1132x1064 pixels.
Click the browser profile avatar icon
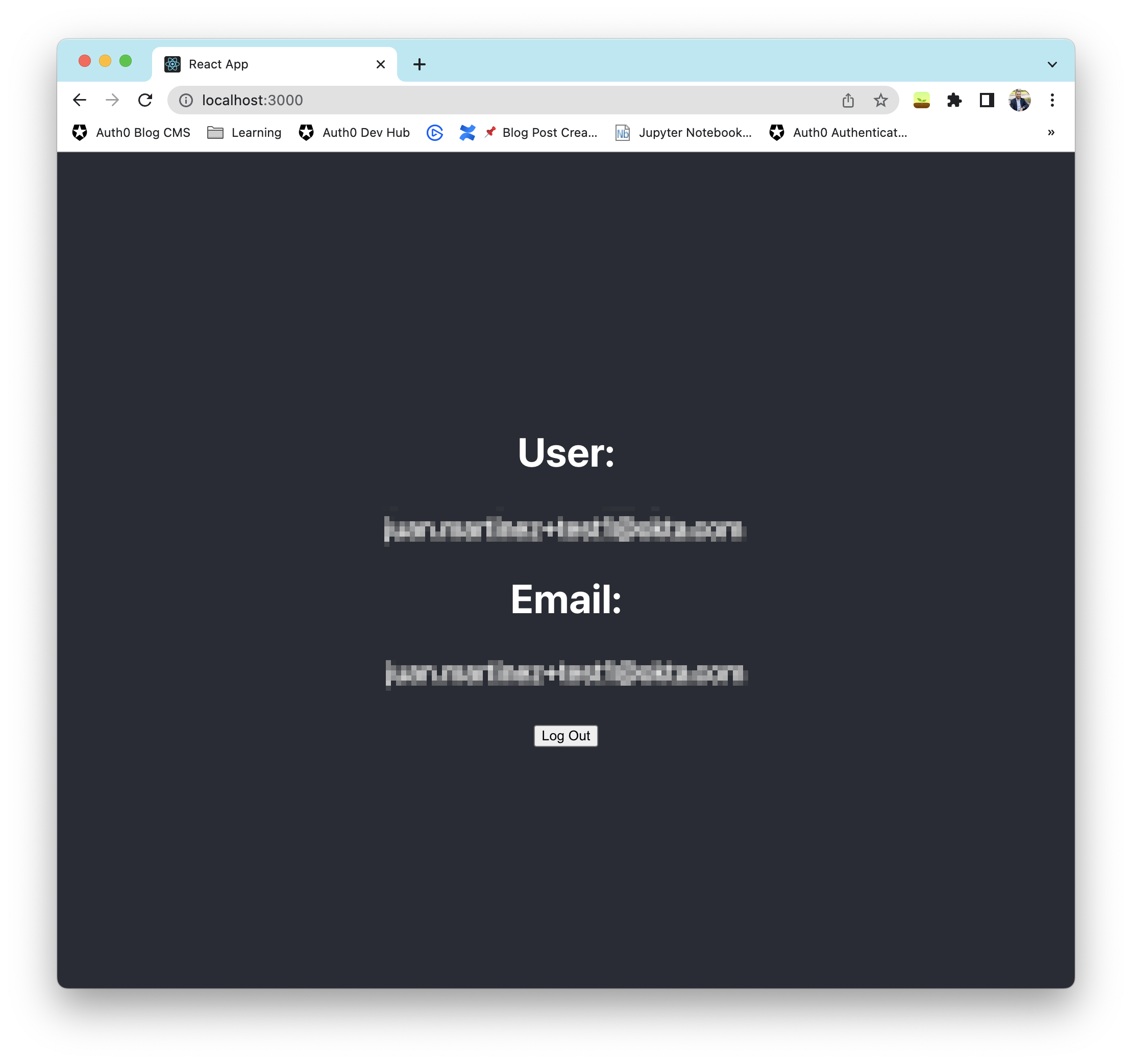point(1018,100)
